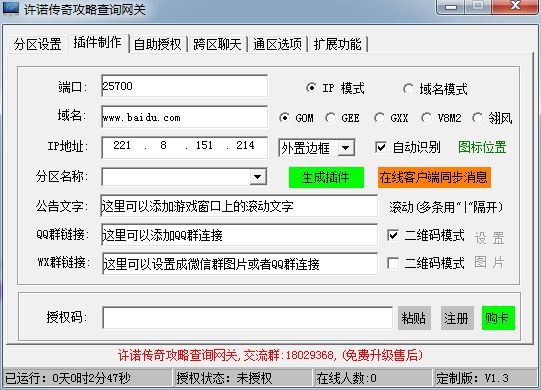This screenshot has width=541, height=390.
Task: Click the IP地址 field
Action: pos(184,147)
